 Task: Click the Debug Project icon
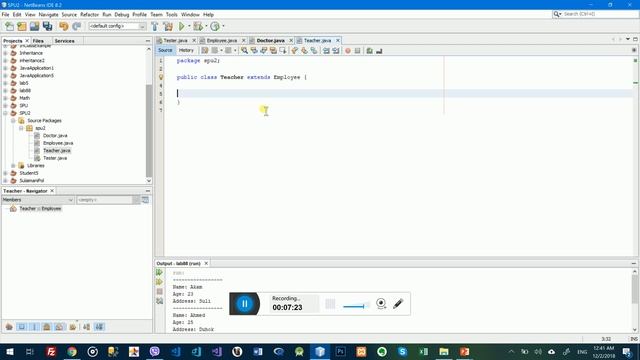[x=198, y=27]
